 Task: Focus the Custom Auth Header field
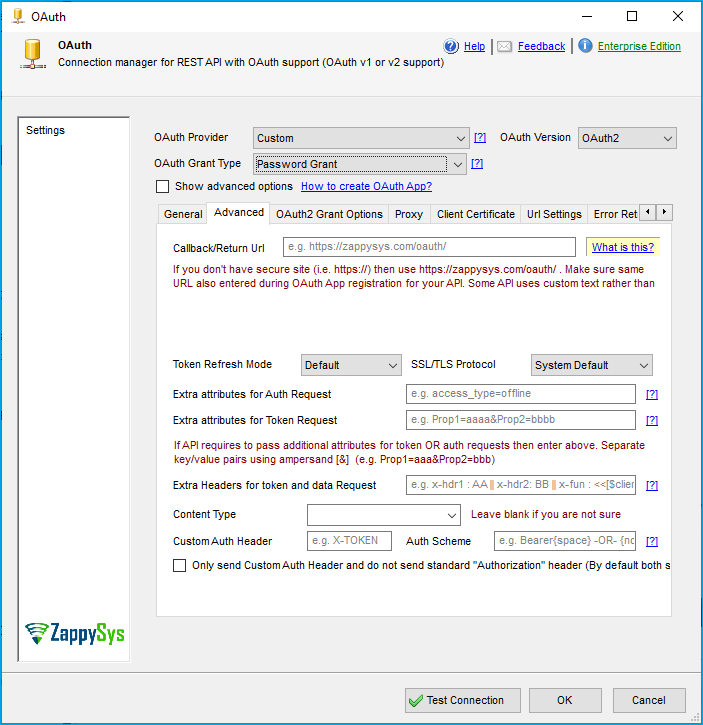[x=349, y=541]
